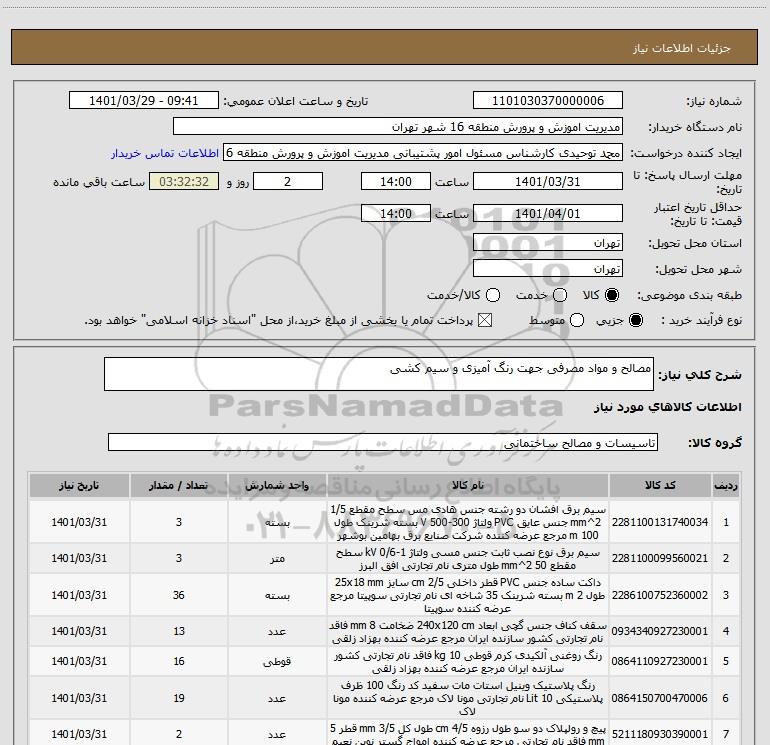Click the رنگ پلاستیک وینیل product name row 6
Image resolution: width=770 pixels, height=745 pixels.
pos(468,698)
